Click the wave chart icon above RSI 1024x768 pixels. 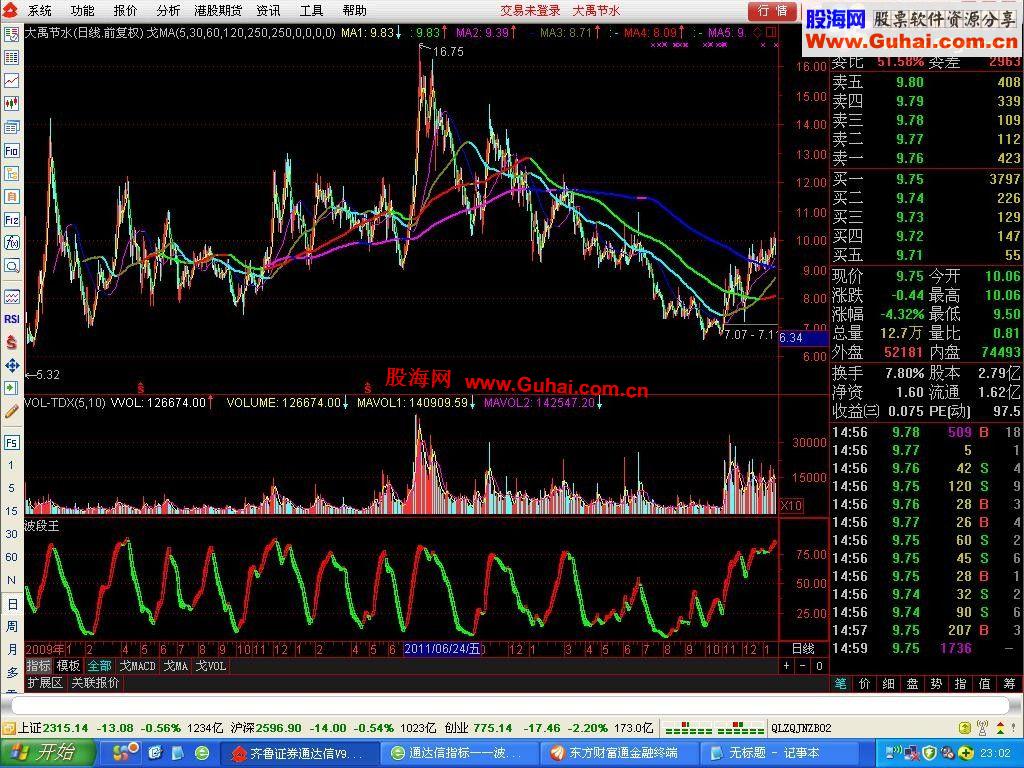click(11, 296)
